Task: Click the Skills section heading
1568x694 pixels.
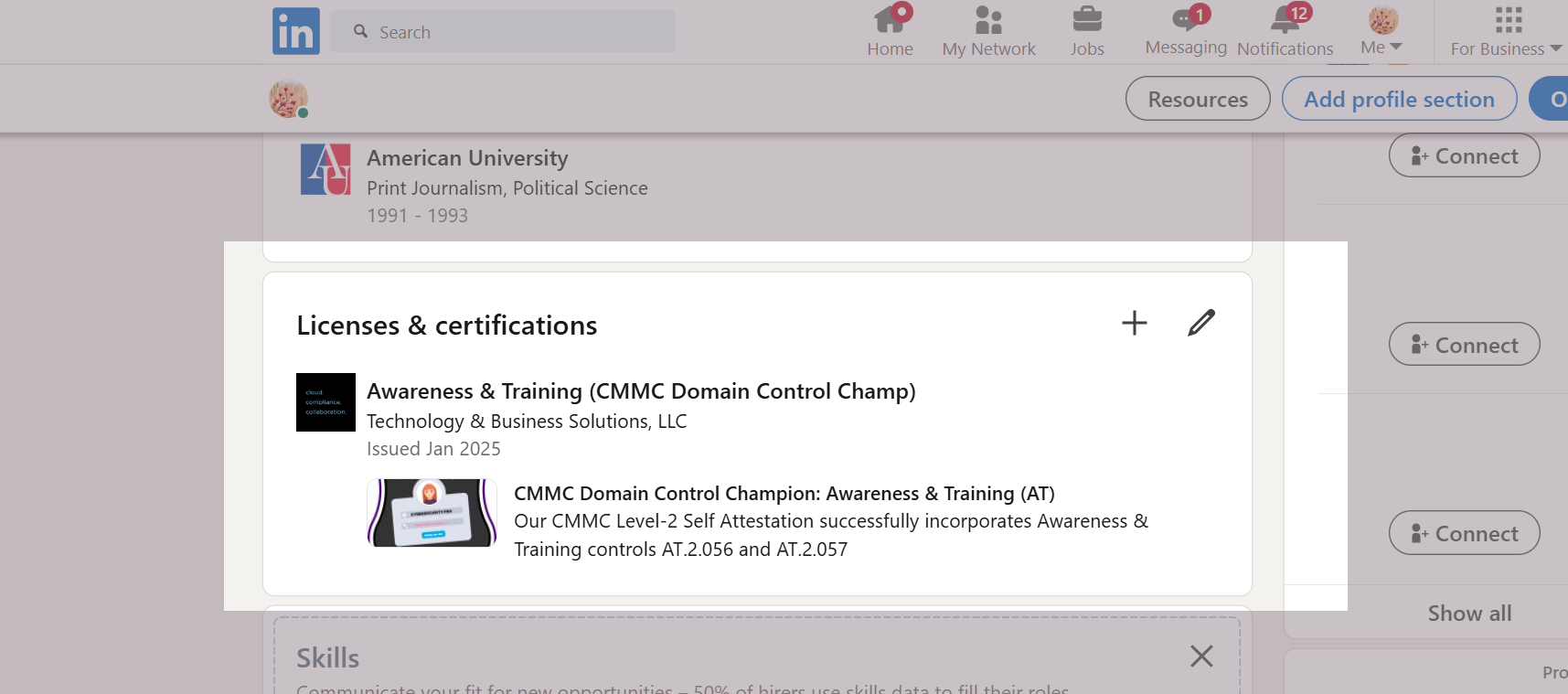Action: tap(327, 658)
